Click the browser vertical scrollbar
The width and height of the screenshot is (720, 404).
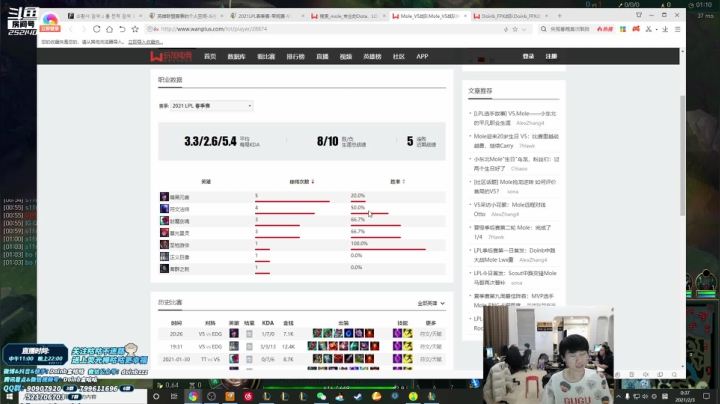point(682,156)
